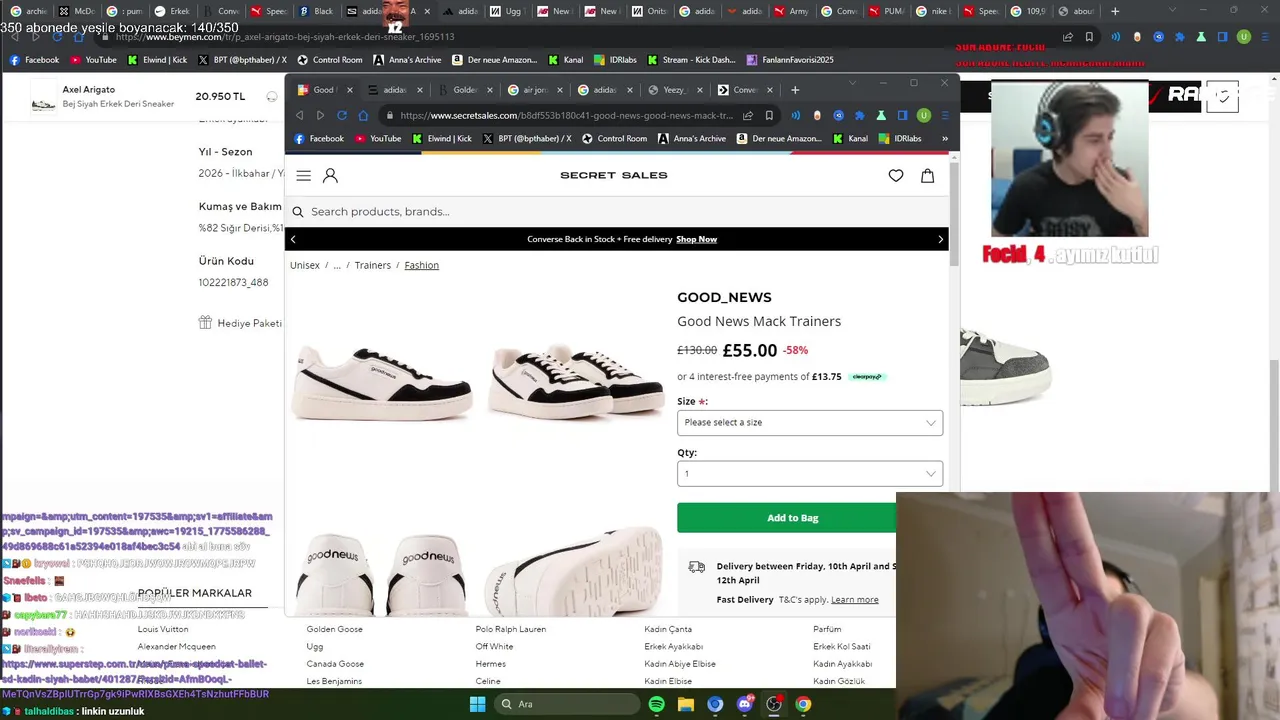Click the Secret Sales page vertical scrollbar
The width and height of the screenshot is (1280, 720).
[954, 213]
